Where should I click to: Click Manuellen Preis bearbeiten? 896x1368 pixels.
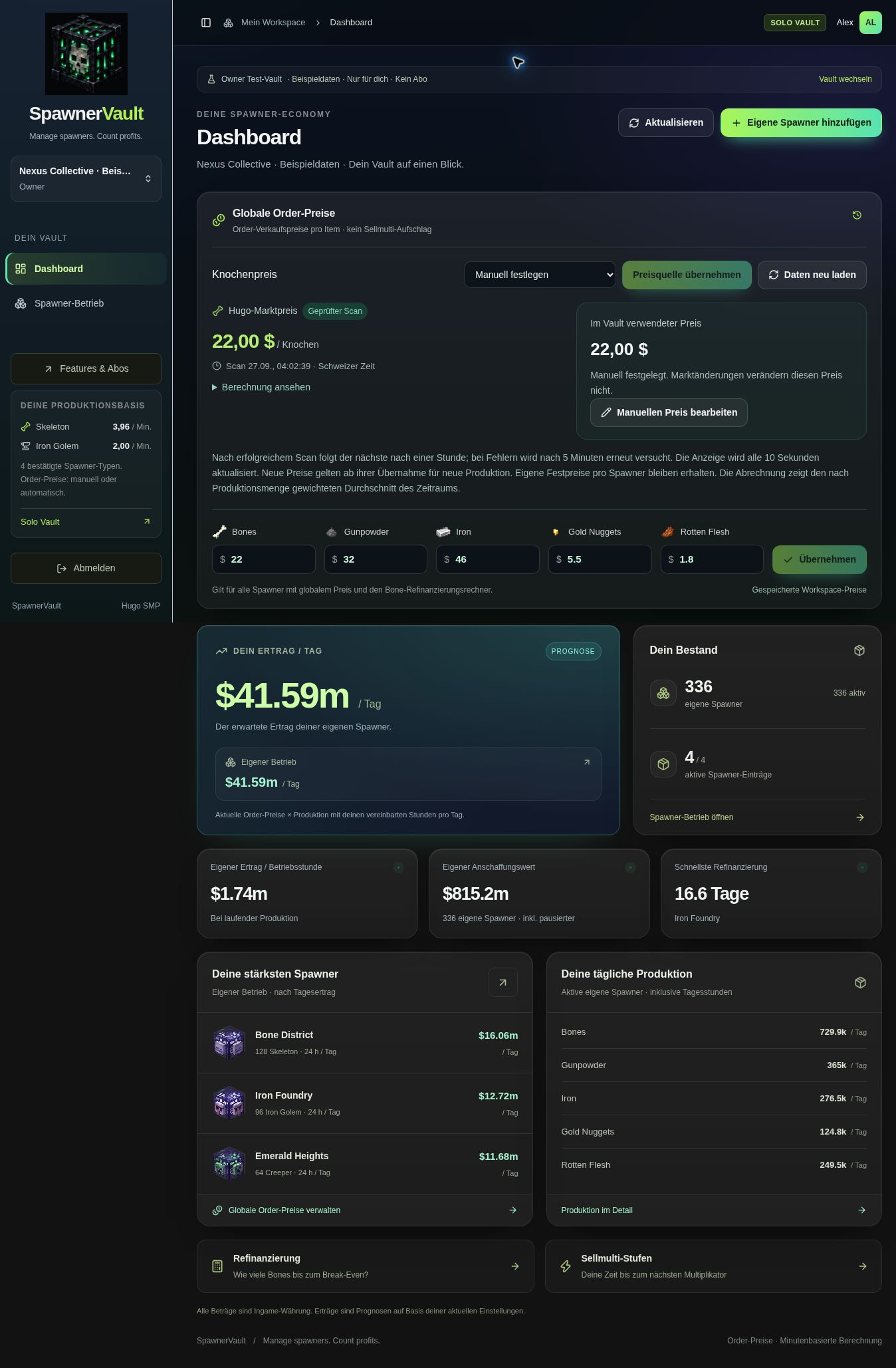[669, 412]
